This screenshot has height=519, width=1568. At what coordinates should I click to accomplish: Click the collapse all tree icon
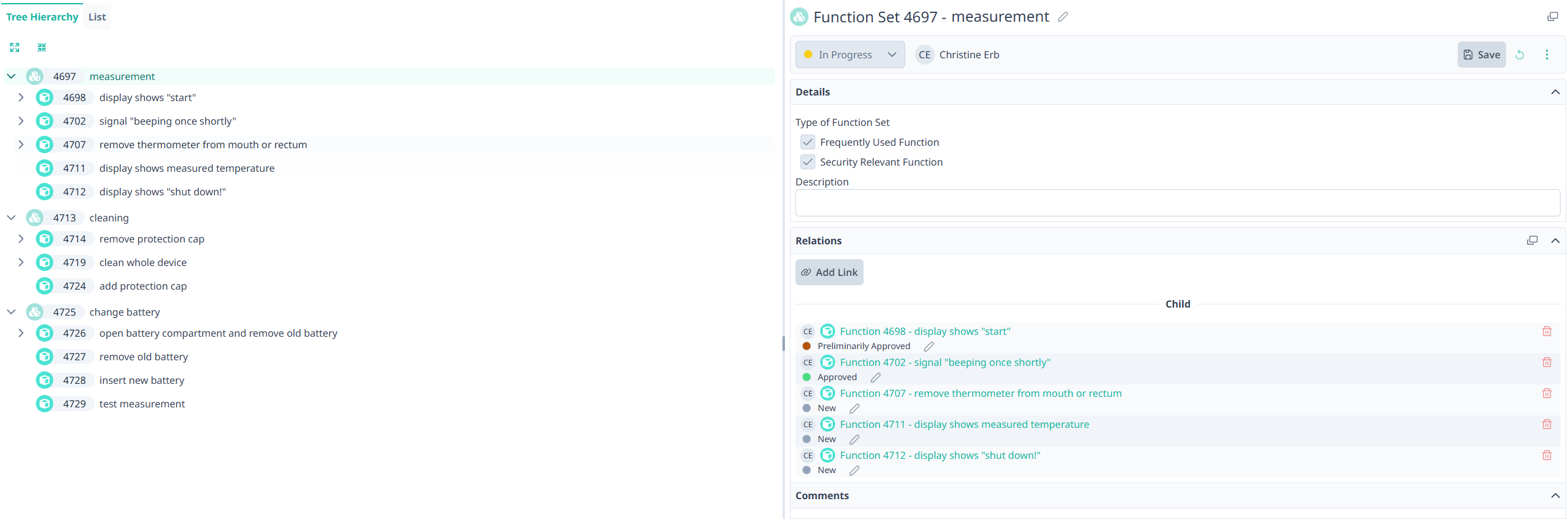[42, 48]
